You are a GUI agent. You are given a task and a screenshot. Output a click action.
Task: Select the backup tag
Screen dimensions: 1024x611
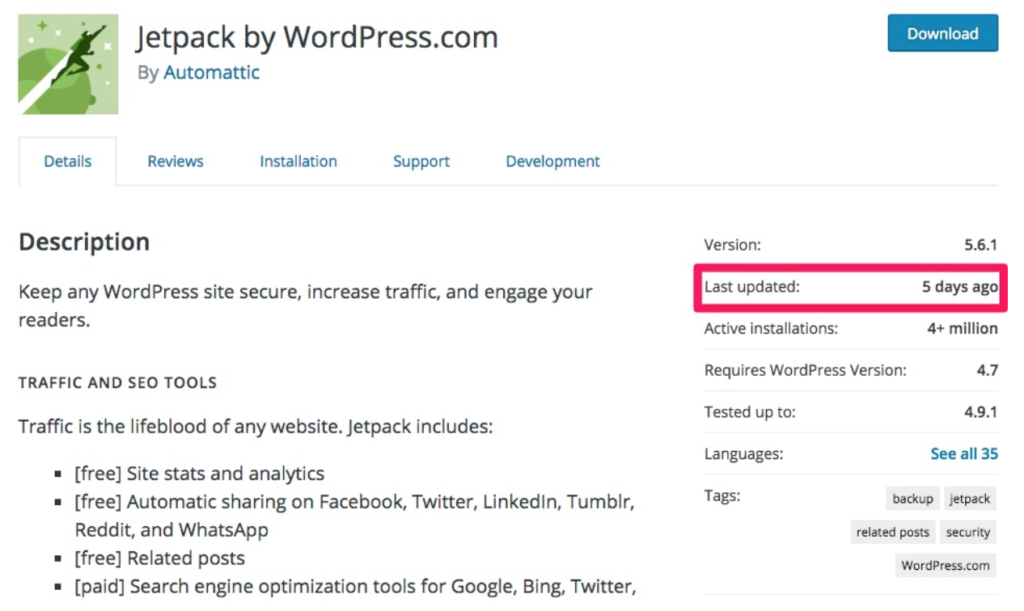912,499
